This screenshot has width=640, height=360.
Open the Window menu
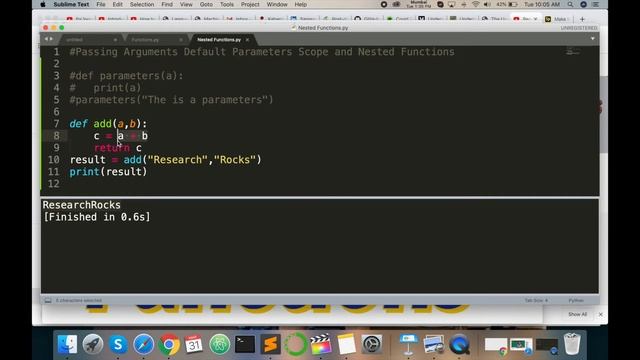[x=277, y=4]
